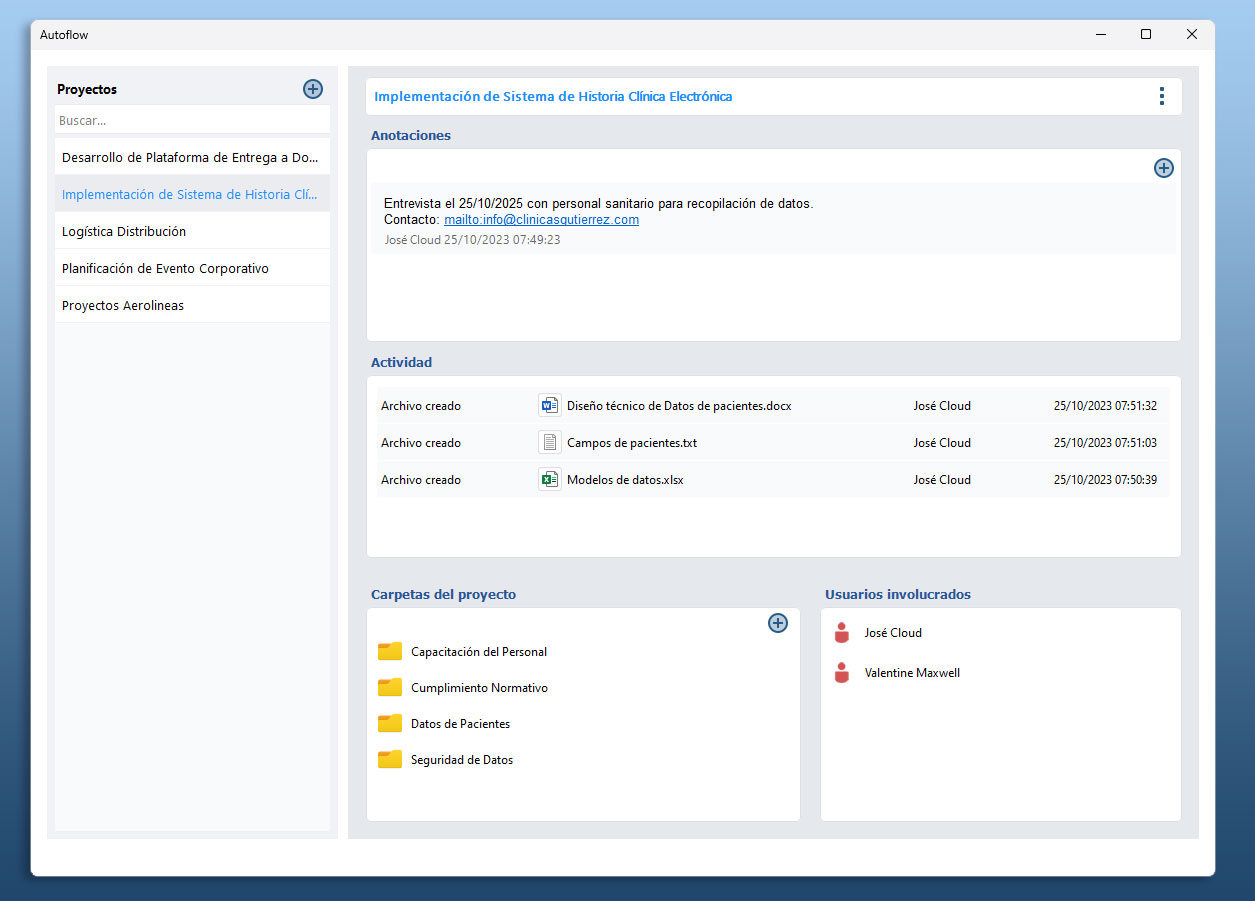The image size is (1255, 901).
Task: Open the Logística Distribución project
Action: click(x=192, y=231)
